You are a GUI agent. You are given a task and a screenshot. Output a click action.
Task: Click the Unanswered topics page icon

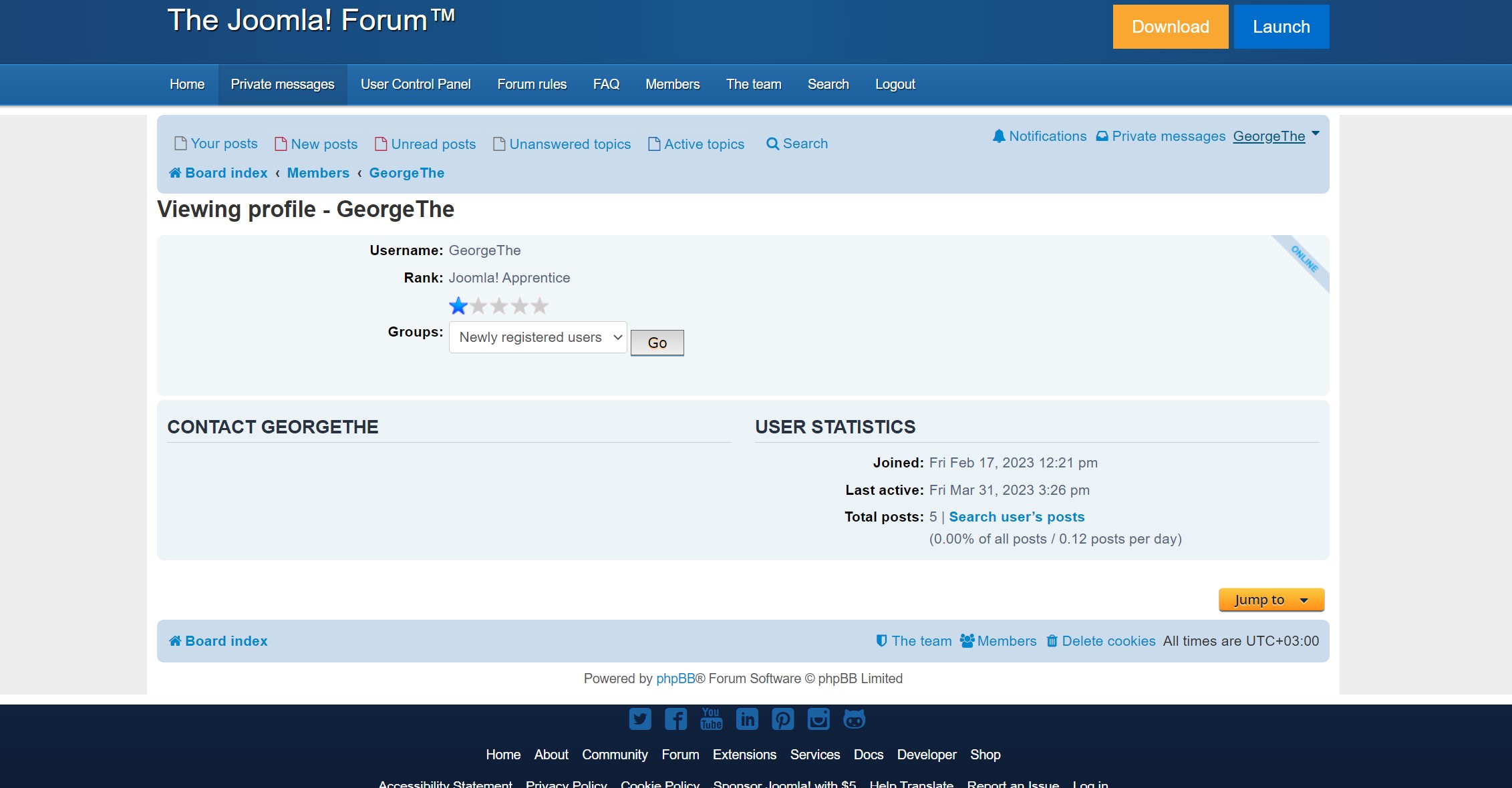tap(499, 144)
